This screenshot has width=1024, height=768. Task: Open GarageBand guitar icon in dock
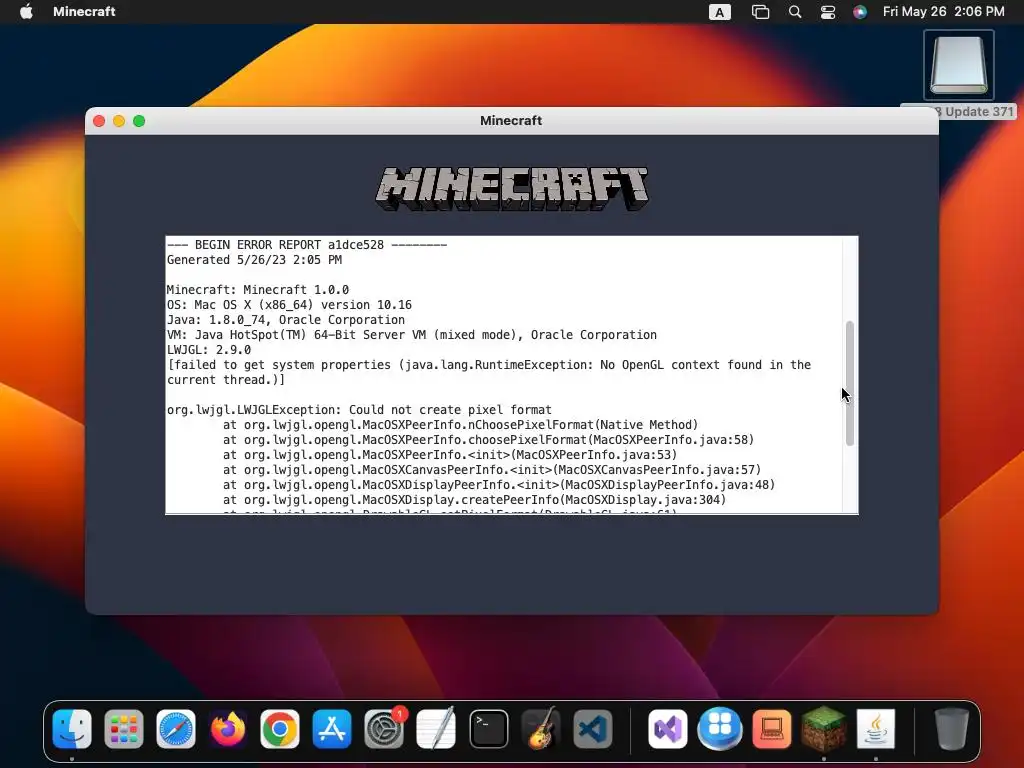click(541, 729)
